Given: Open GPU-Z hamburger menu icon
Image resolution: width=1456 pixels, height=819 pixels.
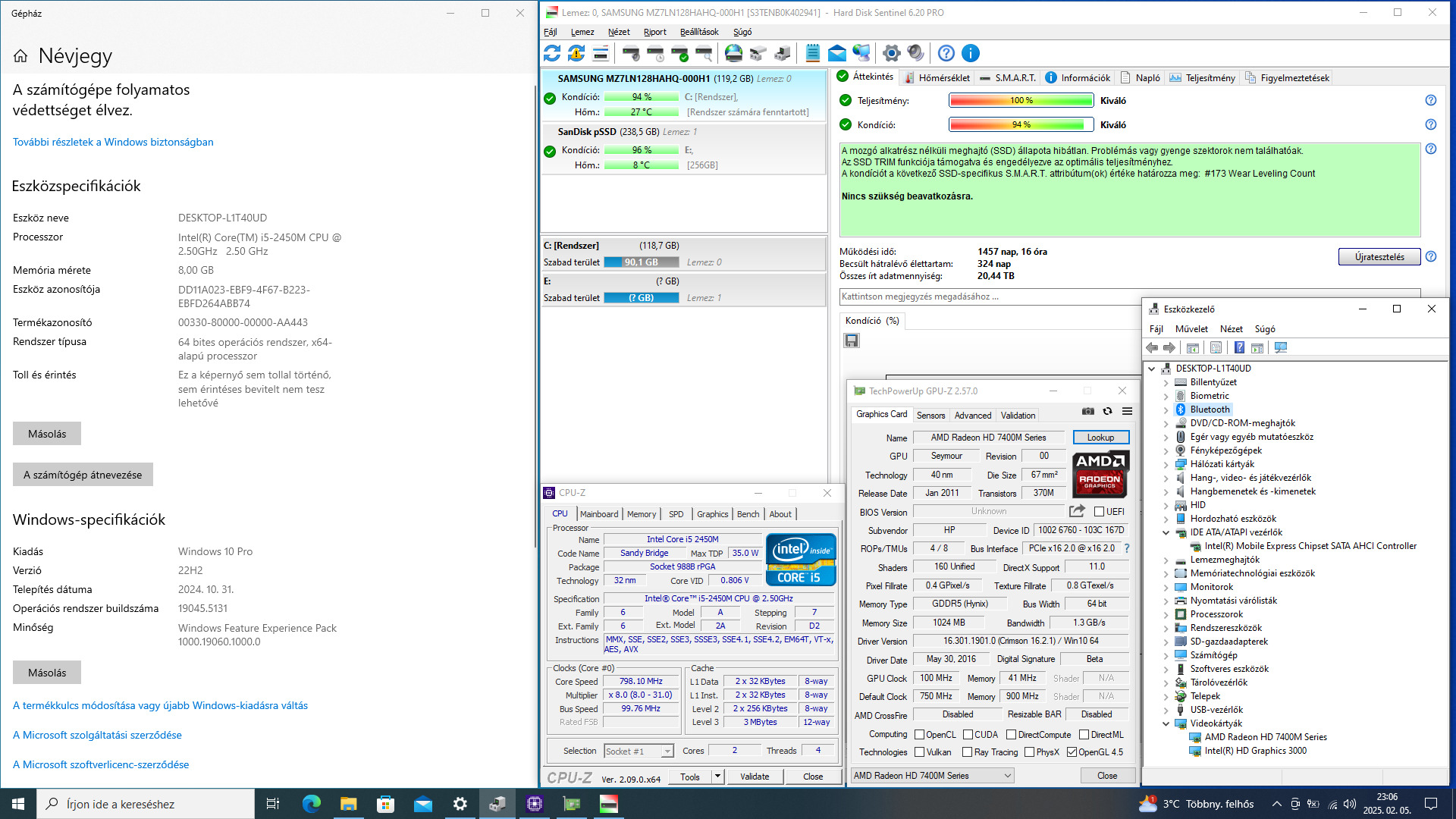Looking at the screenshot, I should click(1127, 411).
